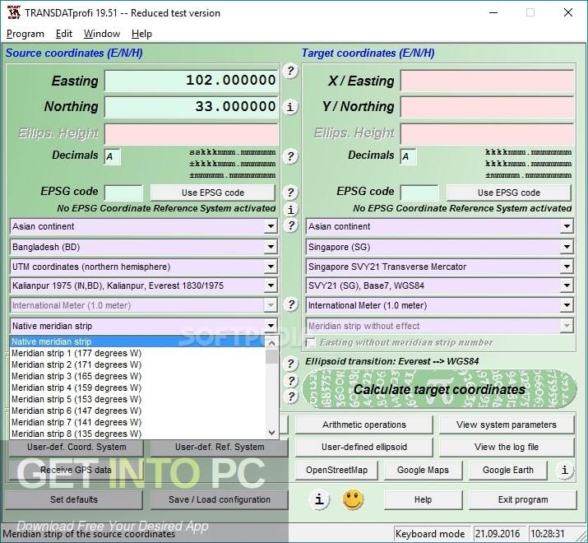Viewport: 588px width, 543px height.
Task: Click the question mark beside the Easting field
Action: [x=290, y=70]
